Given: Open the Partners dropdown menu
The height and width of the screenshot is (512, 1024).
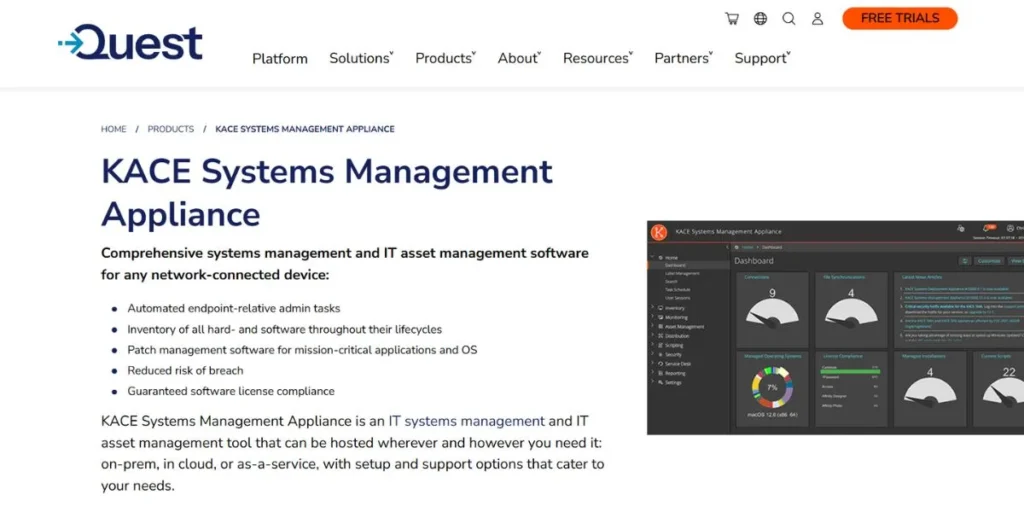Looking at the screenshot, I should pyautogui.click(x=683, y=58).
